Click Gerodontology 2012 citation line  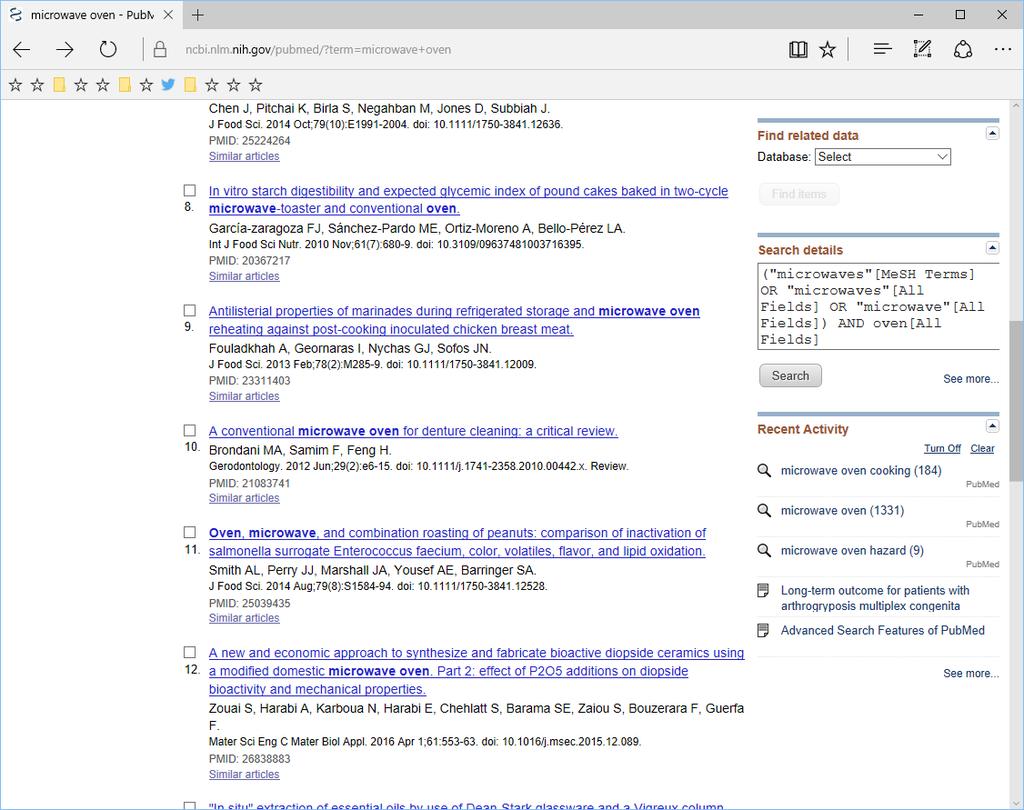[x=419, y=466]
